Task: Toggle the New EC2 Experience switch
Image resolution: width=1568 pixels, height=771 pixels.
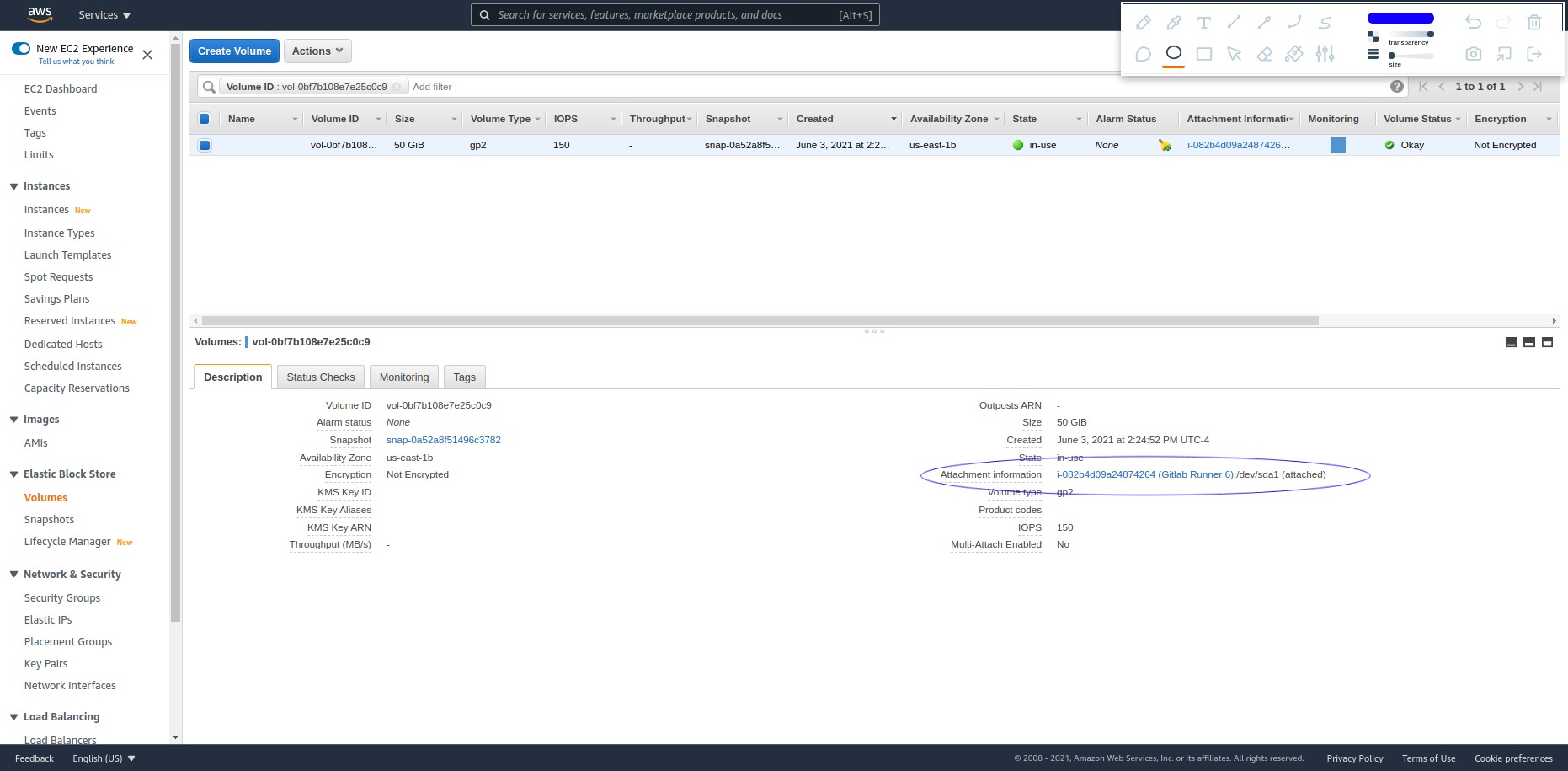Action: click(x=21, y=48)
